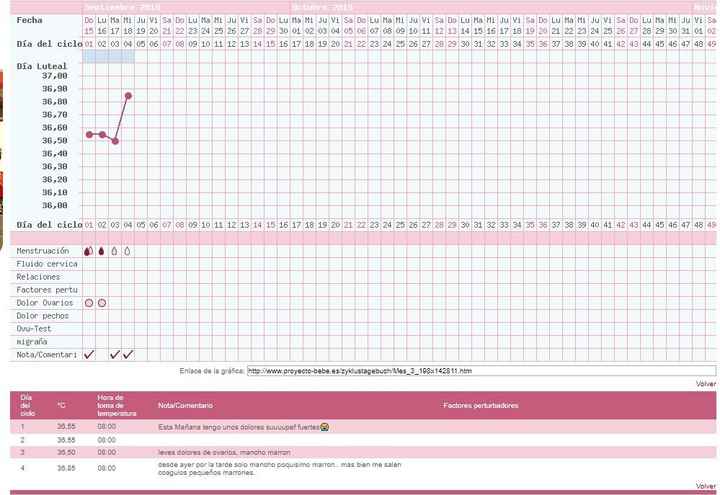The image size is (720, 495).
Task: Click the 36,30 temperature axis label
Action: pos(55,166)
